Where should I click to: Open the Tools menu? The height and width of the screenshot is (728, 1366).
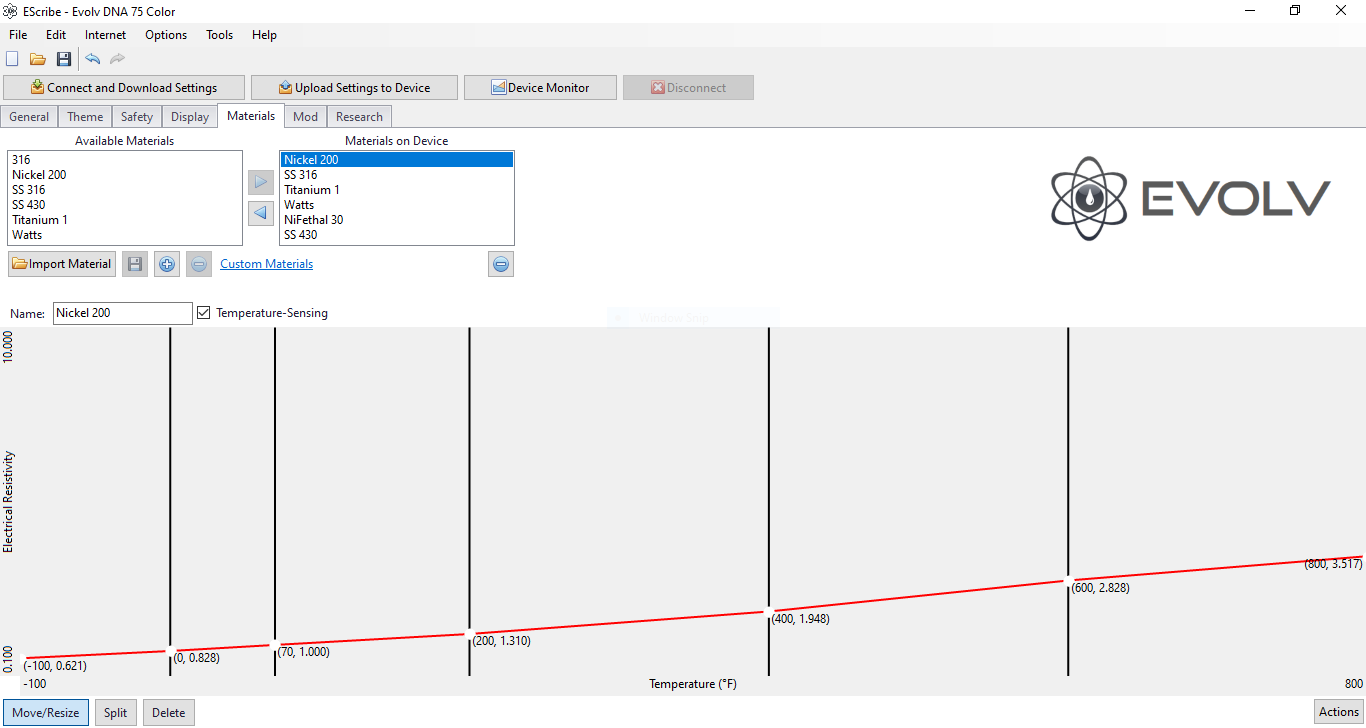coord(219,35)
